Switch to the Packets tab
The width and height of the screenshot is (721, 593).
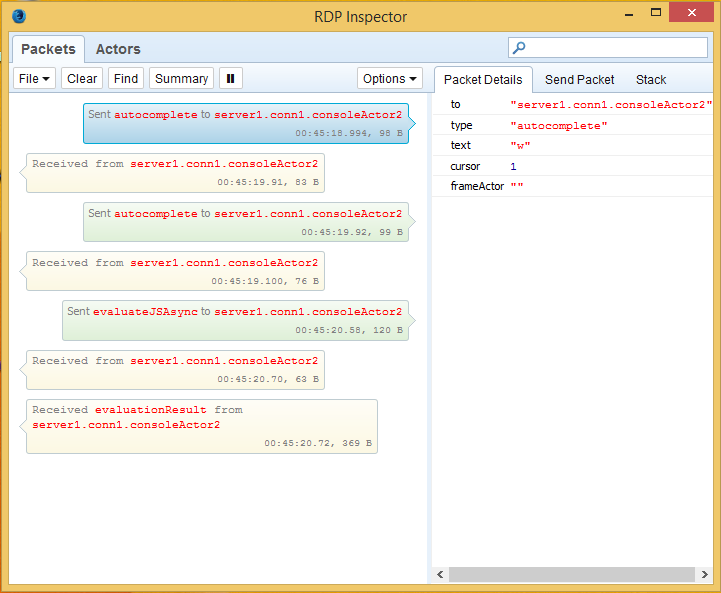click(48, 49)
